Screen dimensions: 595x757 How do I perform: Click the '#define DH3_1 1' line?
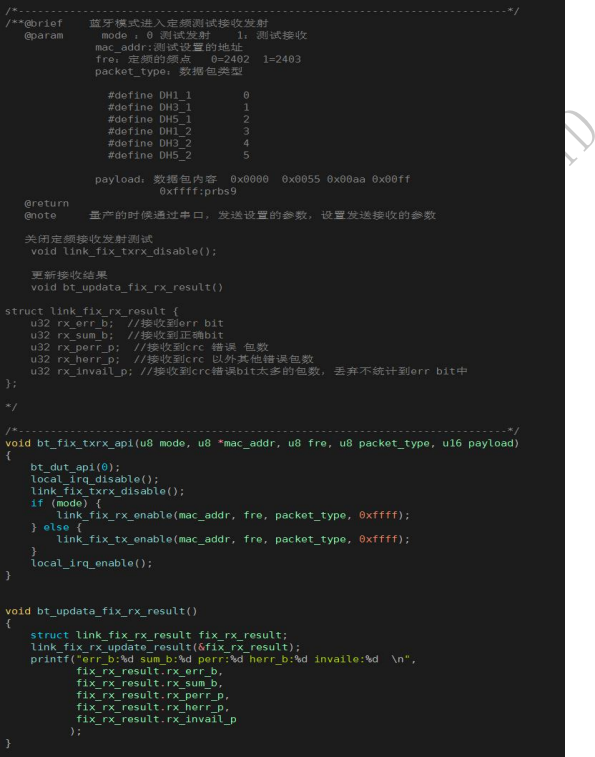coord(179,107)
